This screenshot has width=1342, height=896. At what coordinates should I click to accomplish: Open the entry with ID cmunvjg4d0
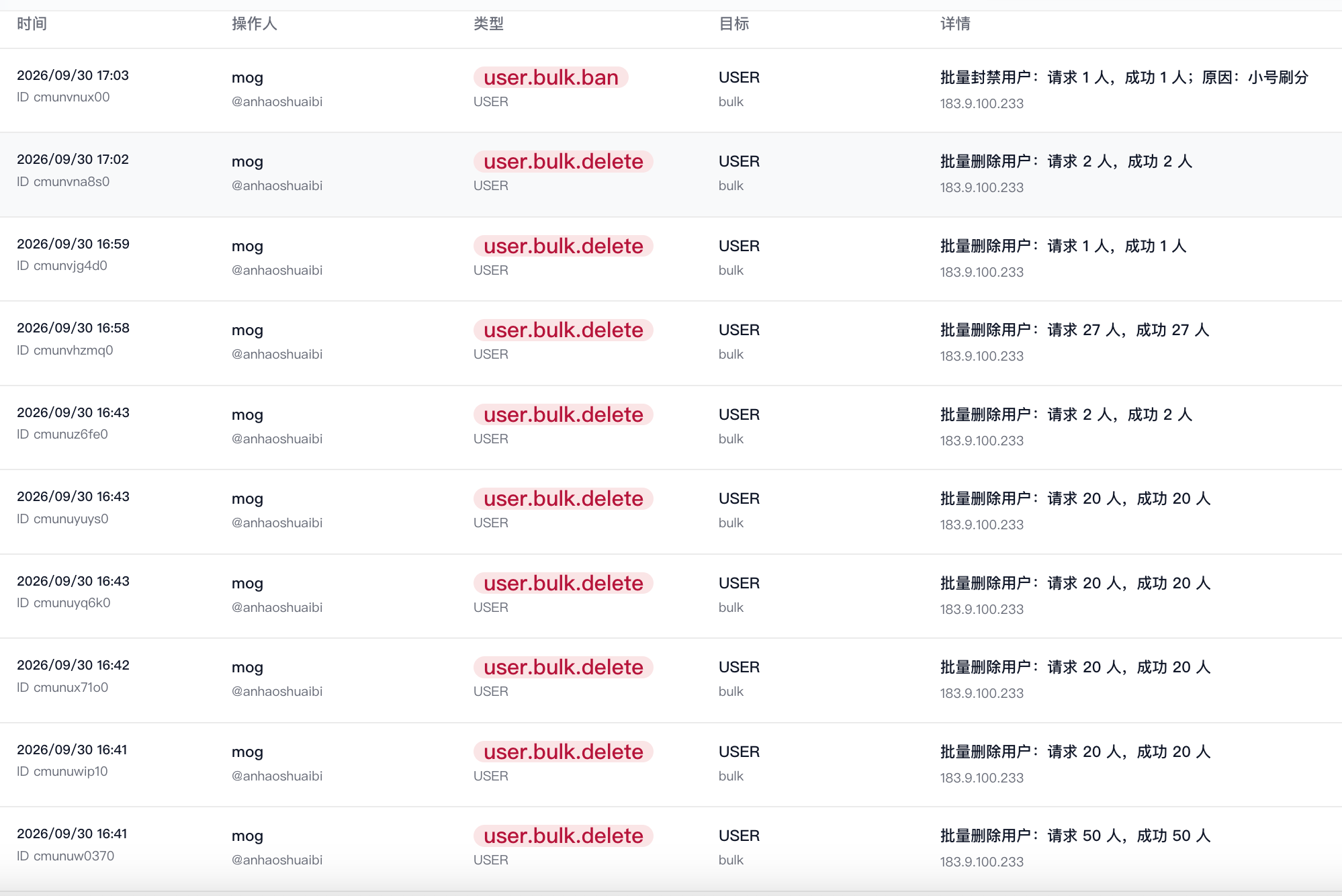[x=671, y=259]
